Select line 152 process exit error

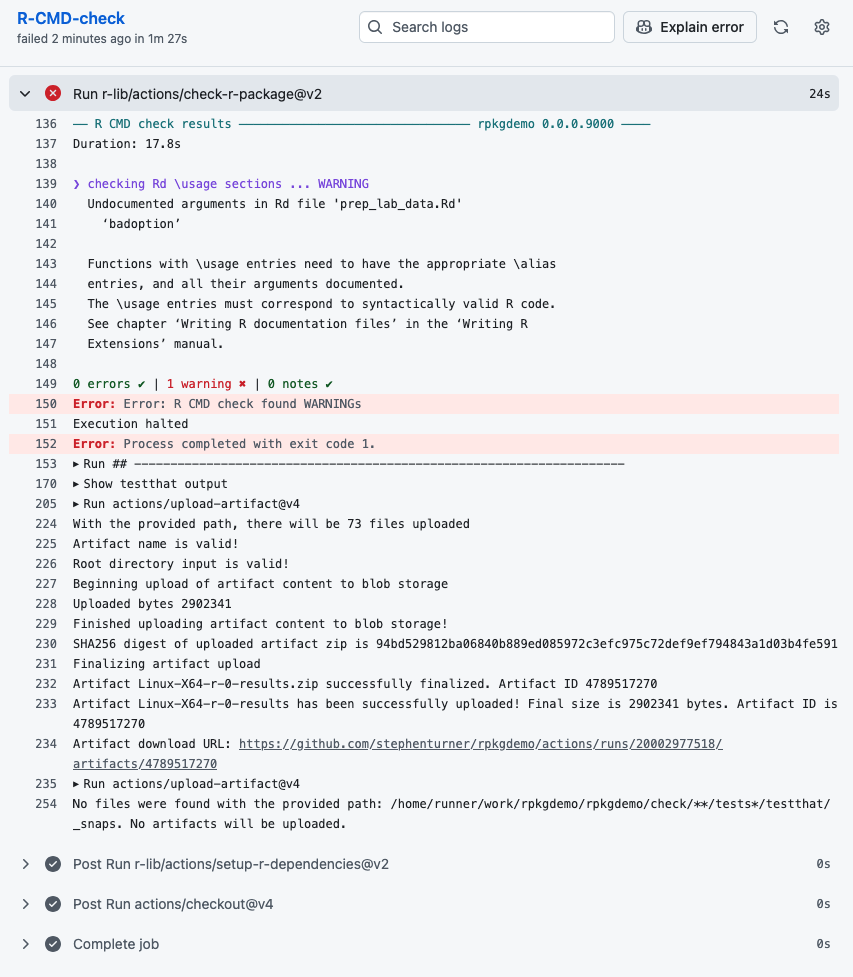coord(46,443)
